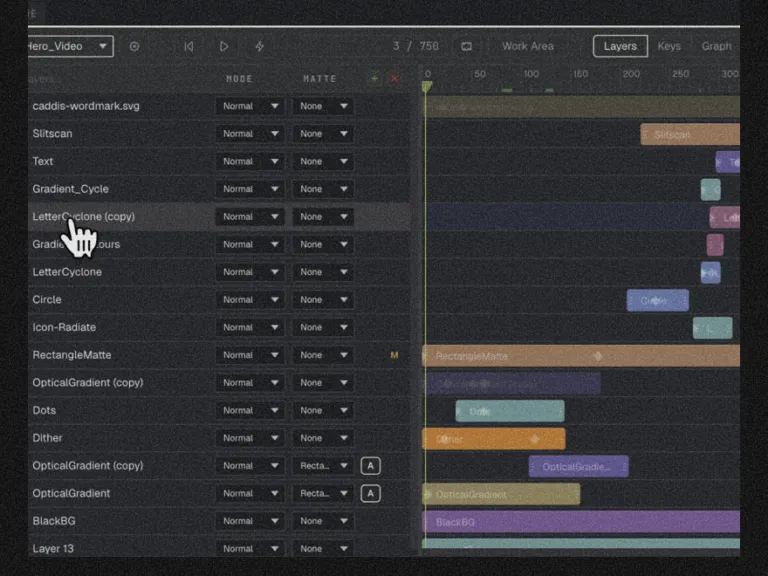Open Mode dropdown for Gradient_Cycle layer
Image resolution: width=768 pixels, height=576 pixels.
click(250, 189)
